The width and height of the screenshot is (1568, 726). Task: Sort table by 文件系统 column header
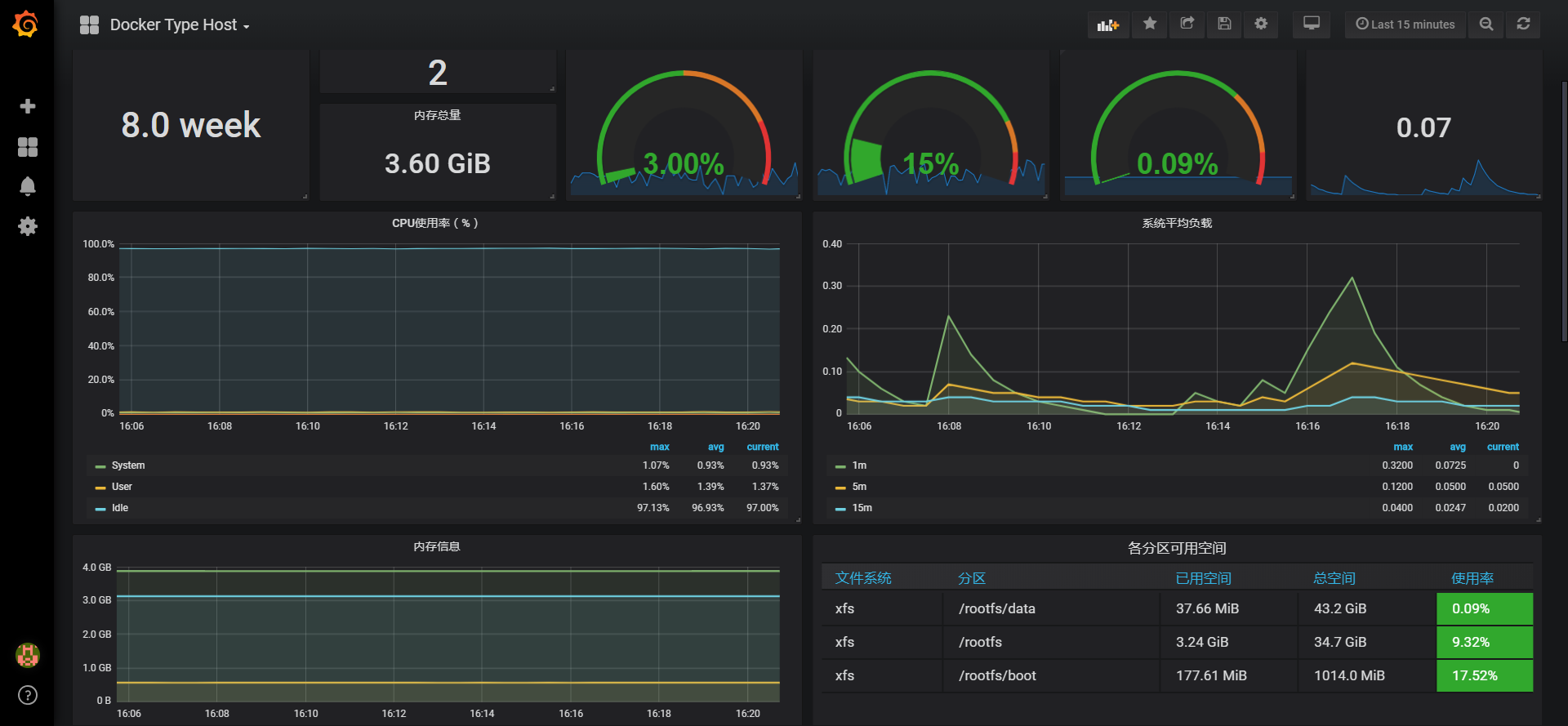point(863,578)
